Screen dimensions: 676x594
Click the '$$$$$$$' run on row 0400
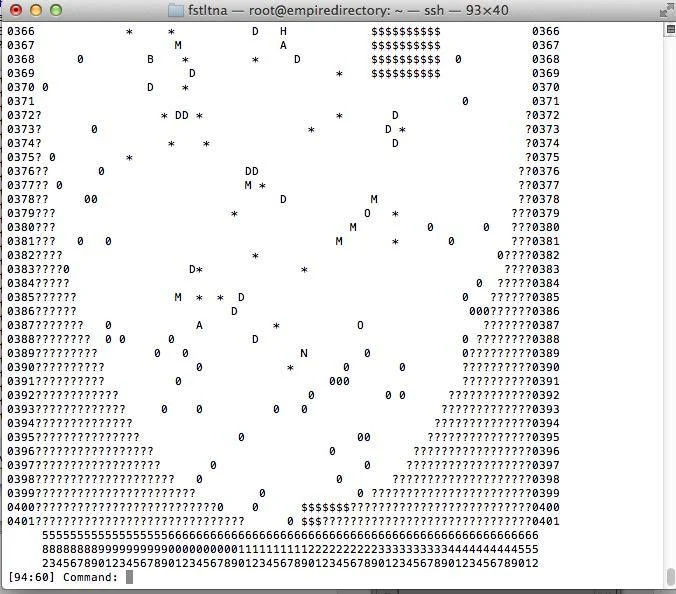(x=325, y=507)
